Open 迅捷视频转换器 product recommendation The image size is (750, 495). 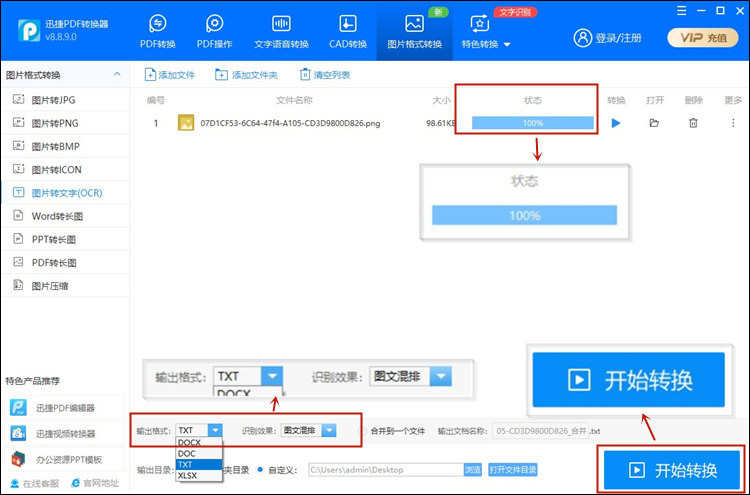65,433
